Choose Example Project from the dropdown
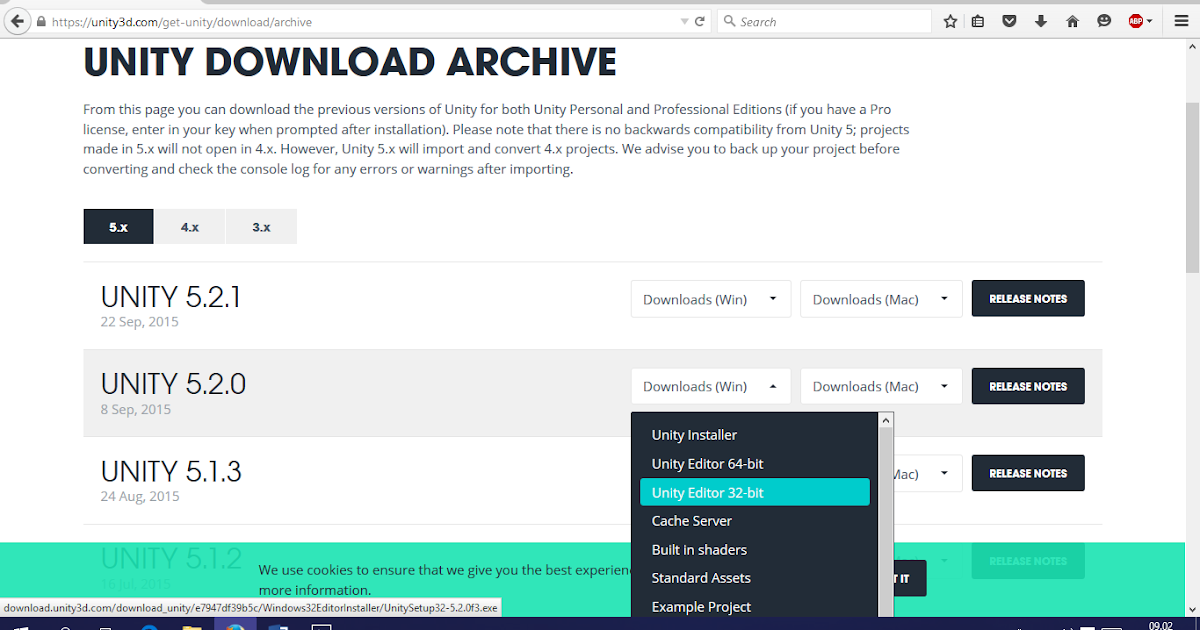Image resolution: width=1200 pixels, height=630 pixels. click(755, 607)
